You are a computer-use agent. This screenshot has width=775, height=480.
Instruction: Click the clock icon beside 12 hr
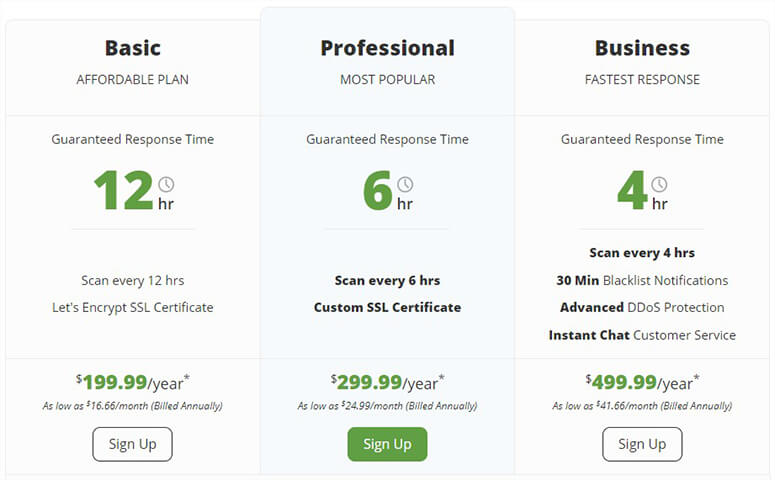[166, 184]
